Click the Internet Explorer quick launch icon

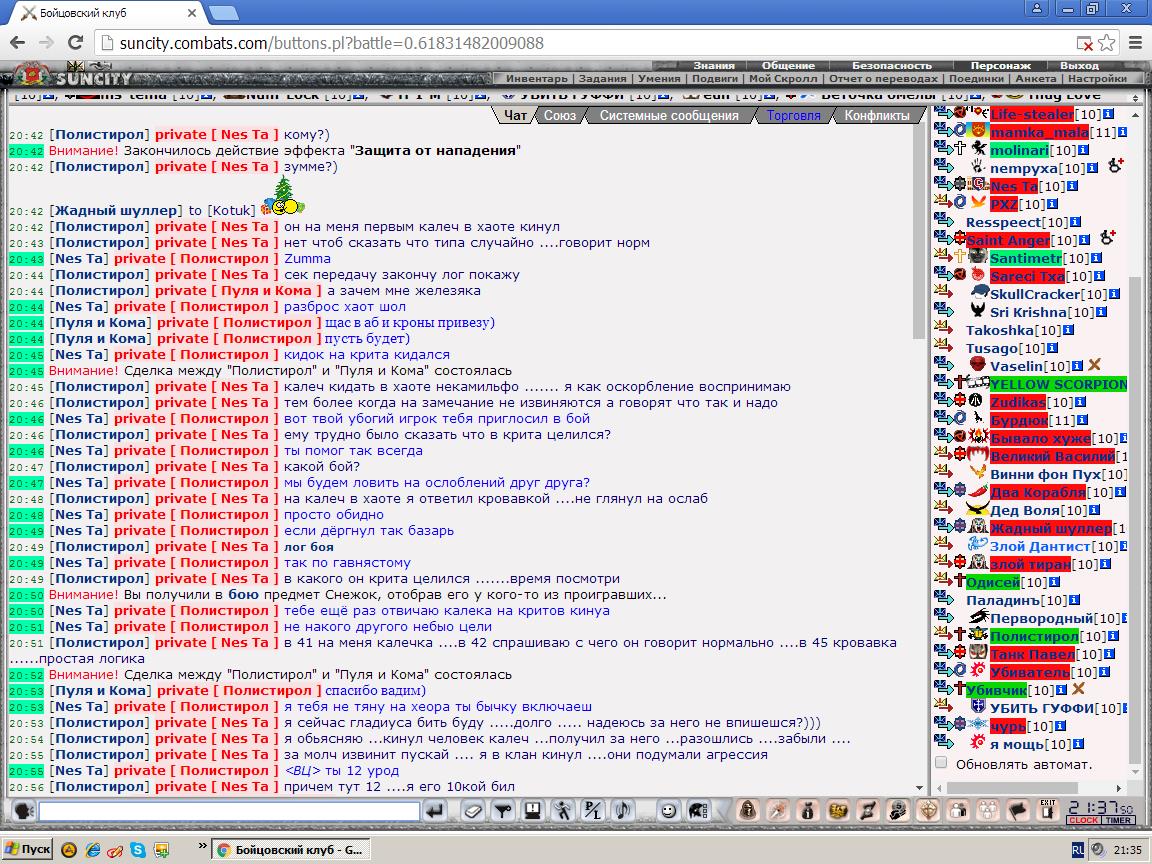pos(93,849)
